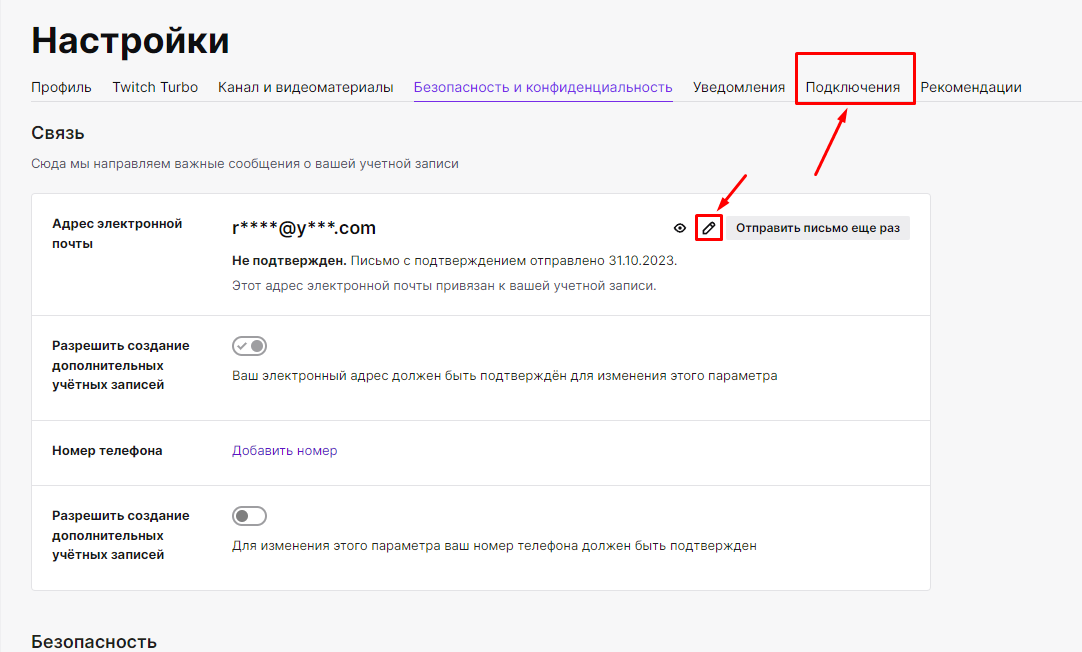This screenshot has height=652, width=1082.
Task: Click the eye icon to reveal email
Action: click(x=680, y=228)
